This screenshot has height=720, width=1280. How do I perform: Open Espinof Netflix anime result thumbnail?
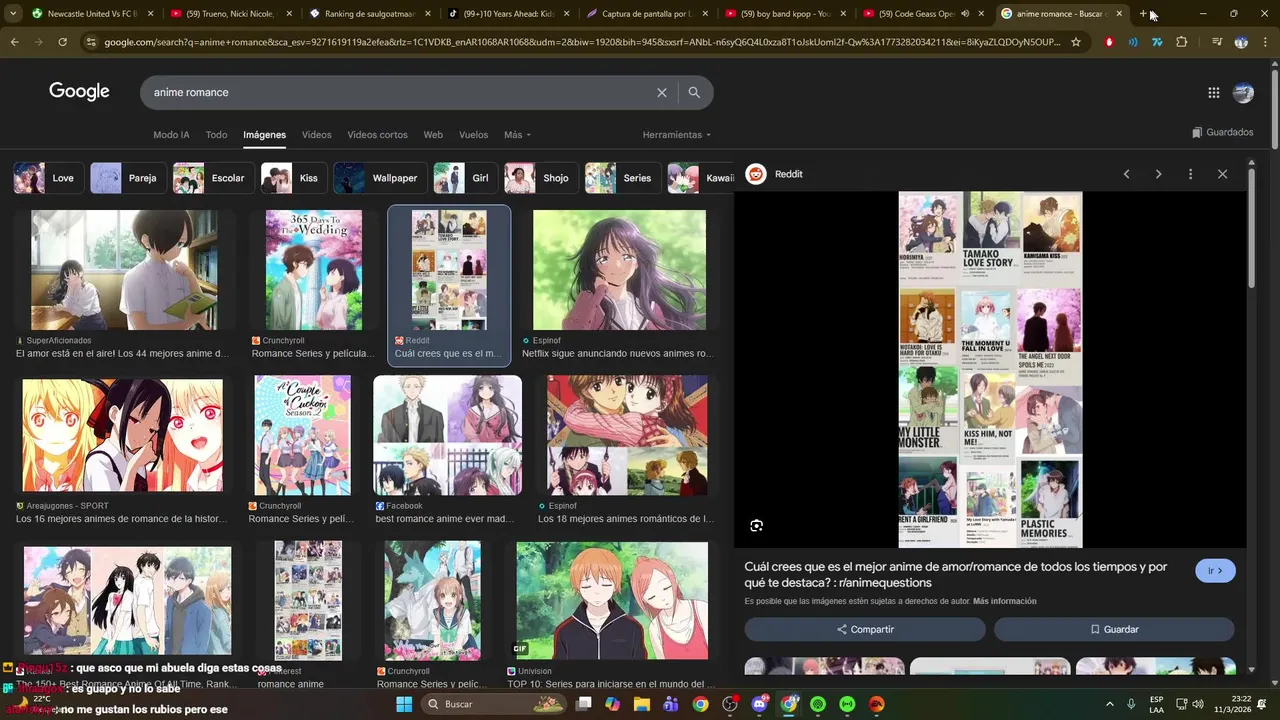click(619, 270)
